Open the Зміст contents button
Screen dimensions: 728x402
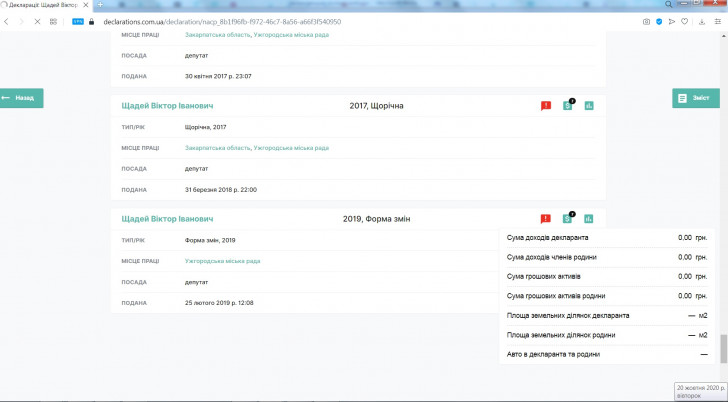click(x=695, y=98)
